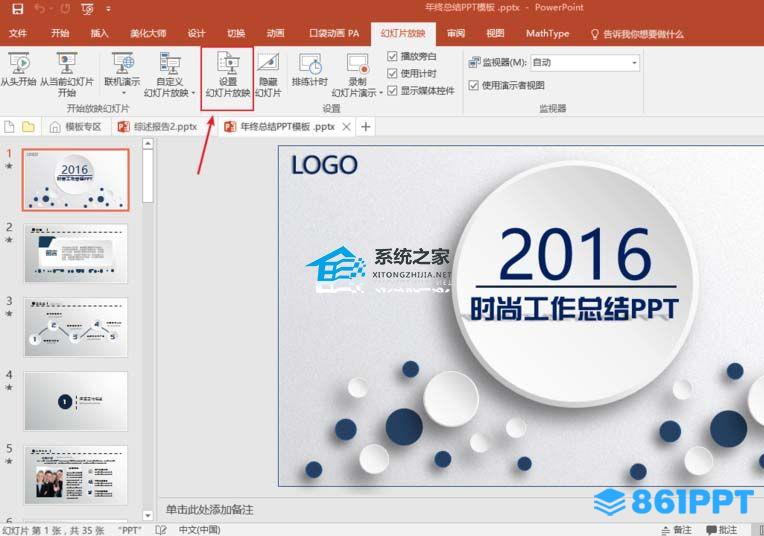The image size is (764, 536).
Task: Start slideshow from beginning (从头开始)
Action: point(19,71)
